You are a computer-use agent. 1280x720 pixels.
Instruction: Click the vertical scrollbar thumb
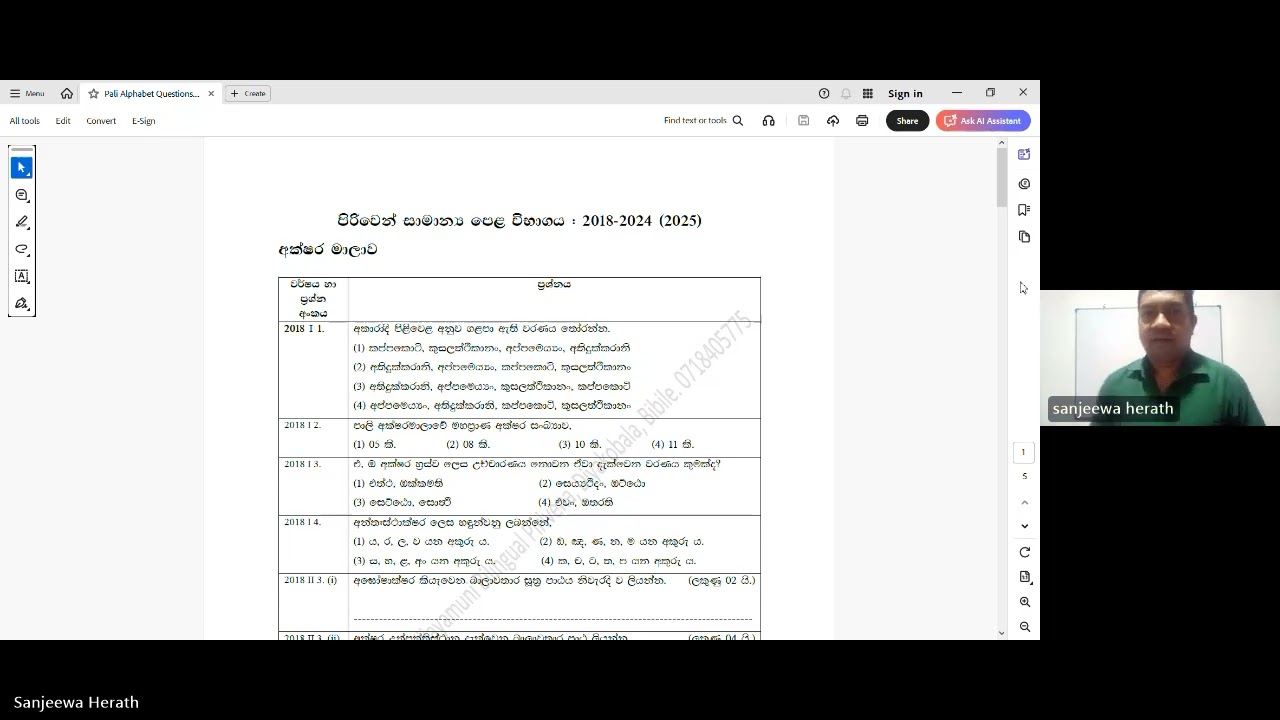pos(1001,178)
